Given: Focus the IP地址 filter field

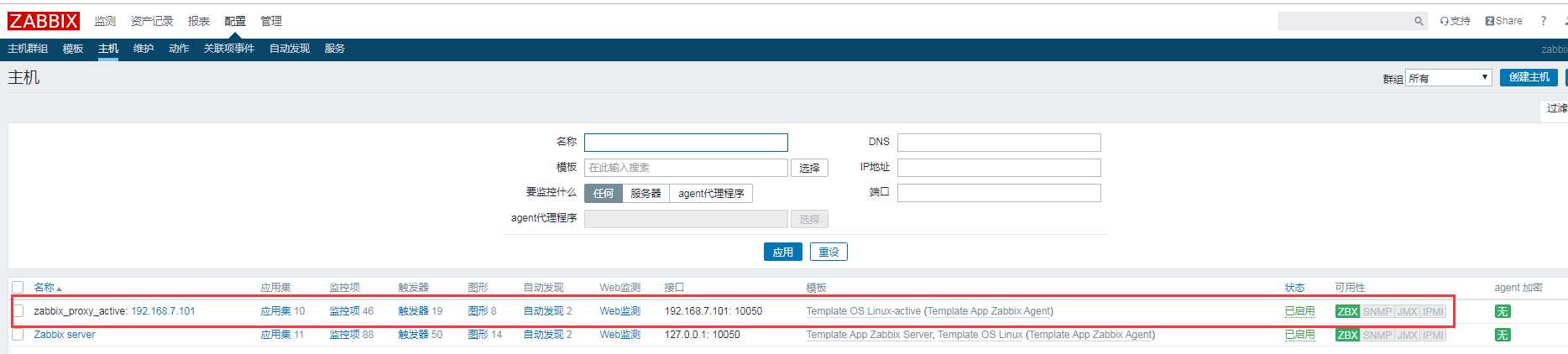Looking at the screenshot, I should point(999,168).
